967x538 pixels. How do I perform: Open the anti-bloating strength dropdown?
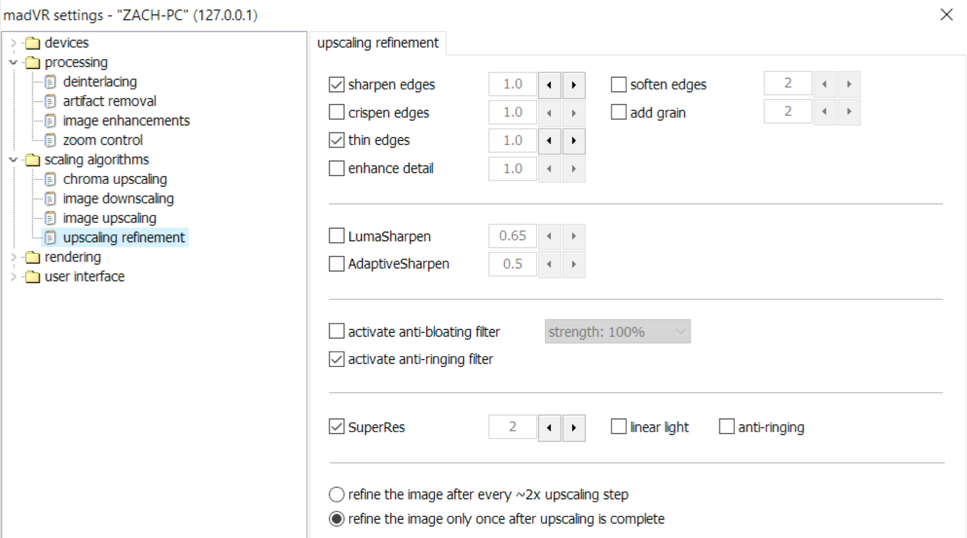[x=617, y=332]
